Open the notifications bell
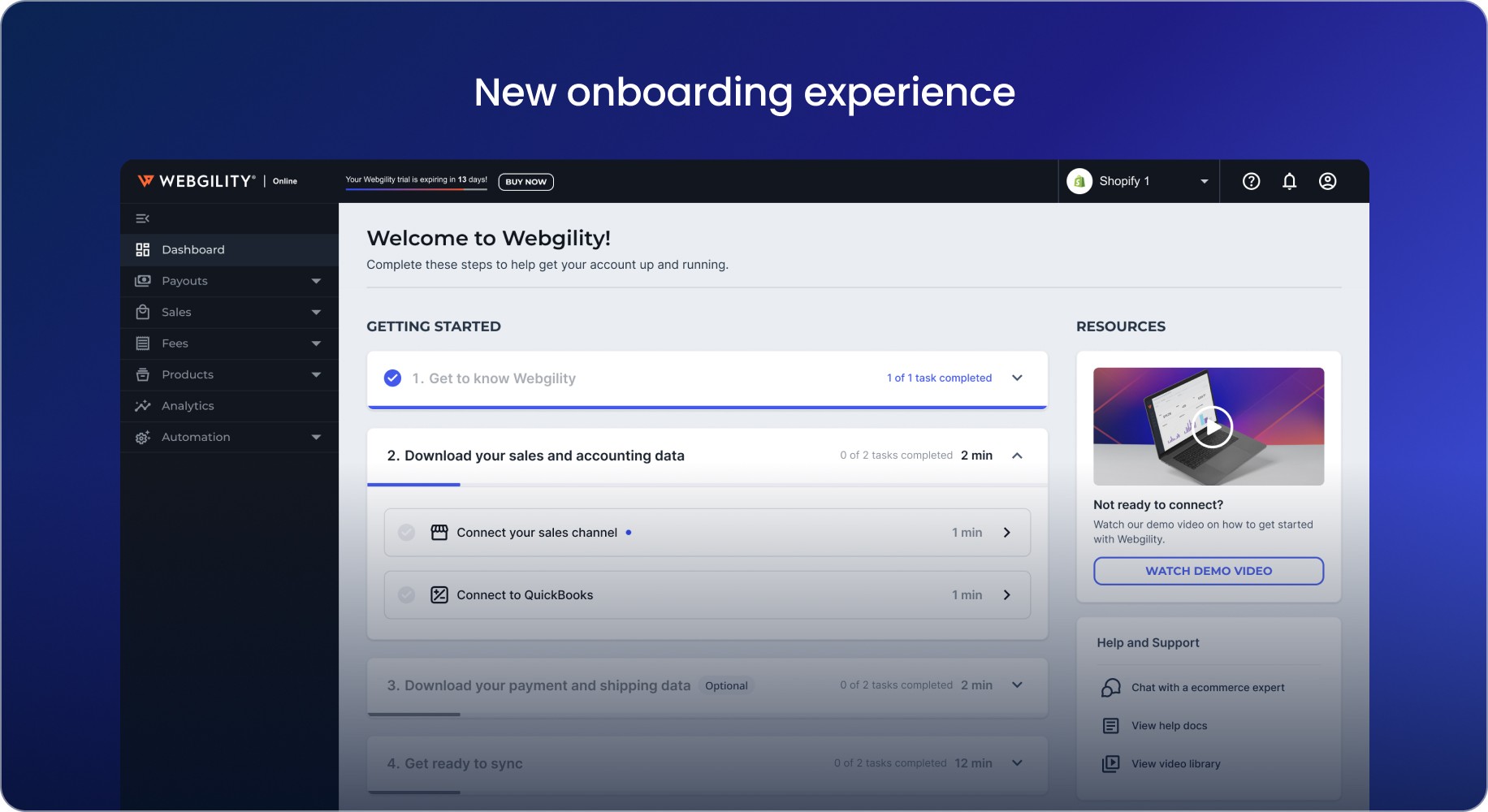 (1289, 181)
